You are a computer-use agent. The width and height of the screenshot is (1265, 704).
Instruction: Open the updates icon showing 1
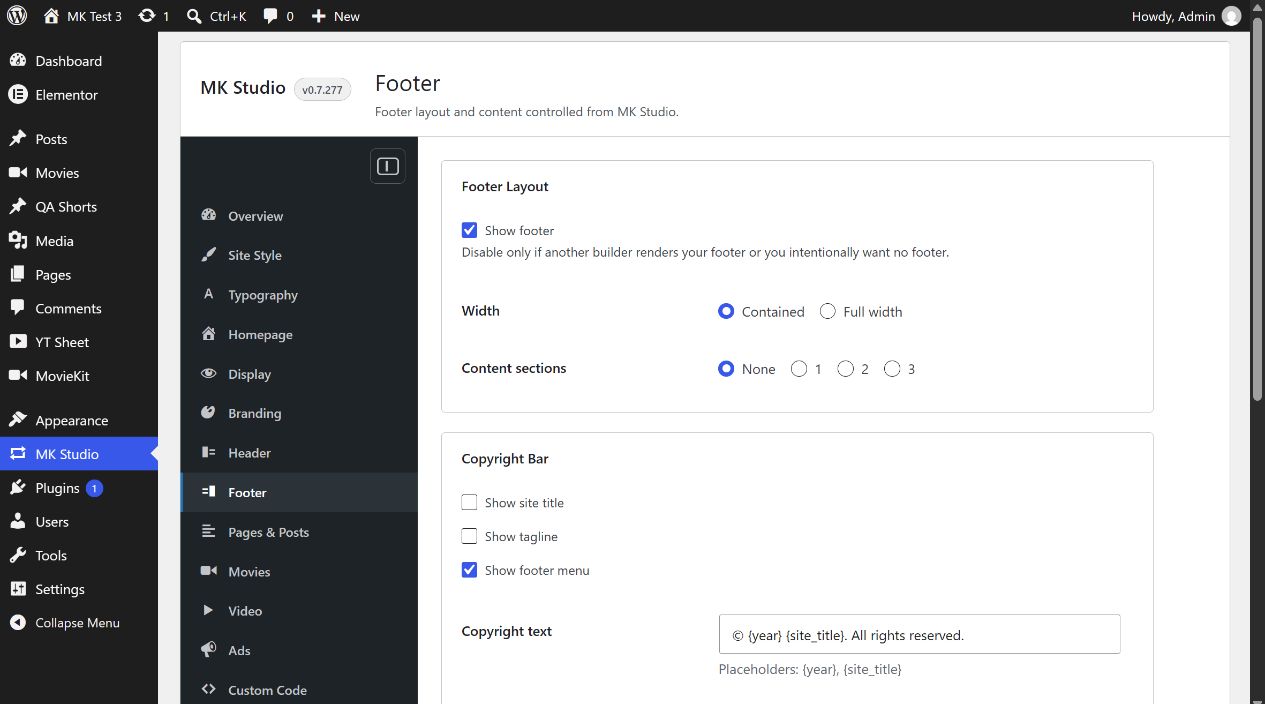coord(147,16)
